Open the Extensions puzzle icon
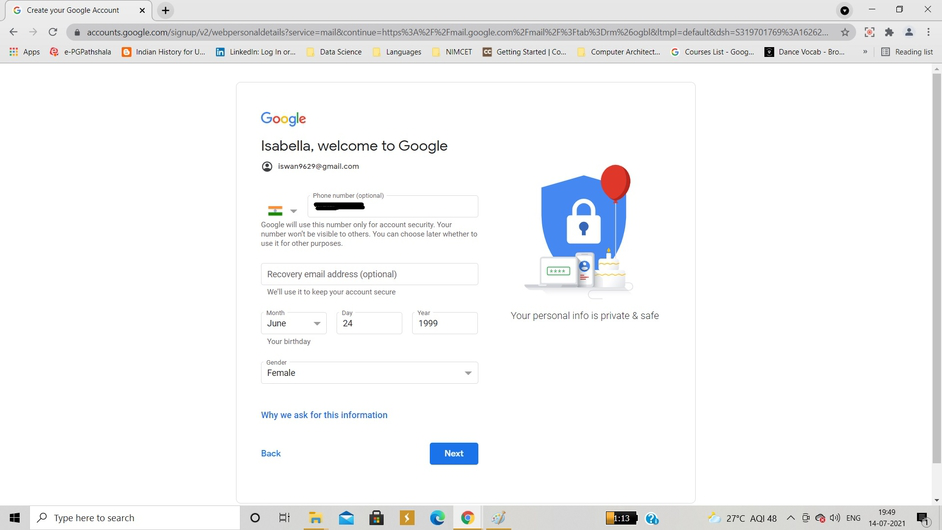This screenshot has width=942, height=530. tap(889, 32)
